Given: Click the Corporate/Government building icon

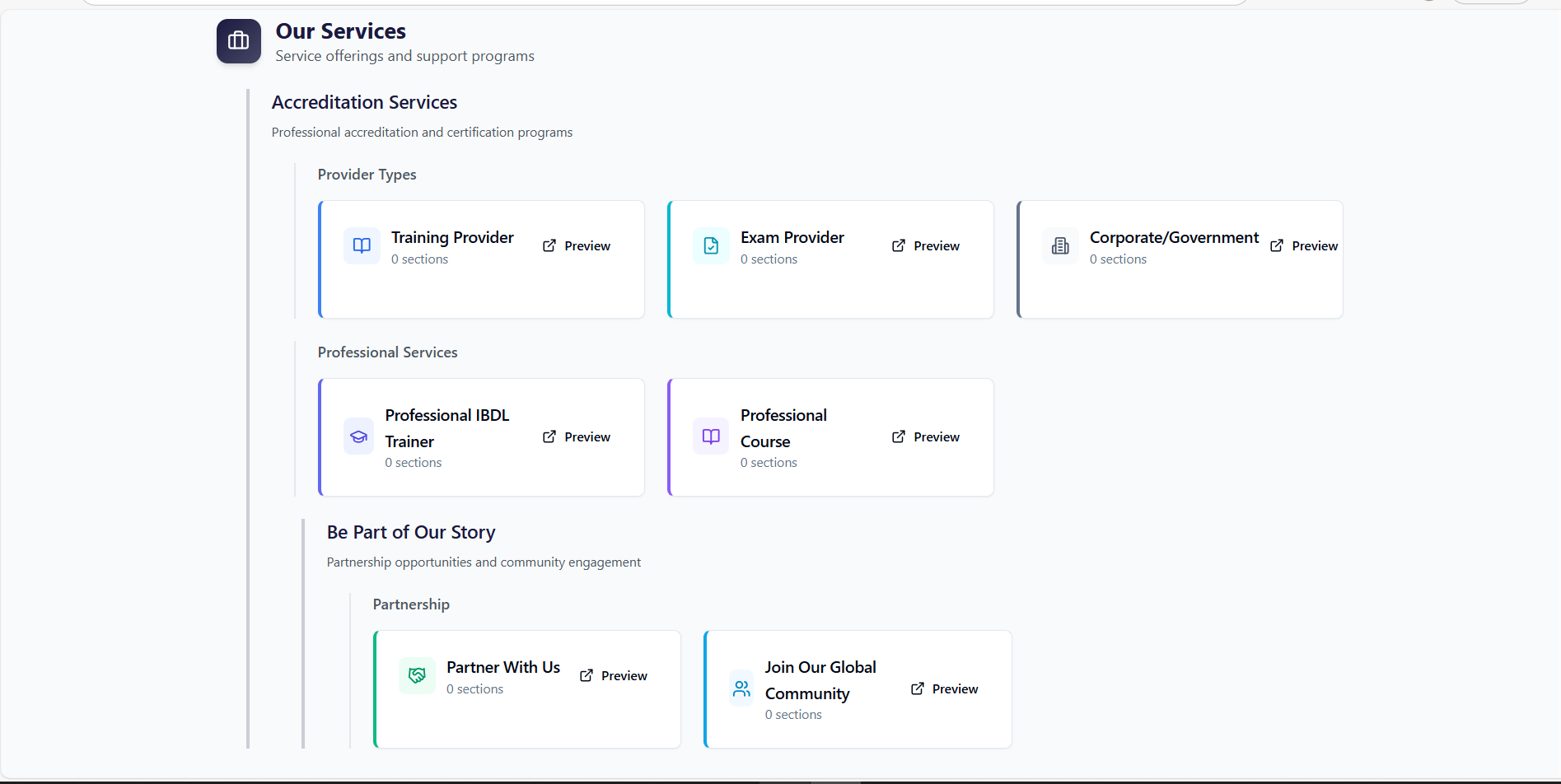Looking at the screenshot, I should (1060, 245).
